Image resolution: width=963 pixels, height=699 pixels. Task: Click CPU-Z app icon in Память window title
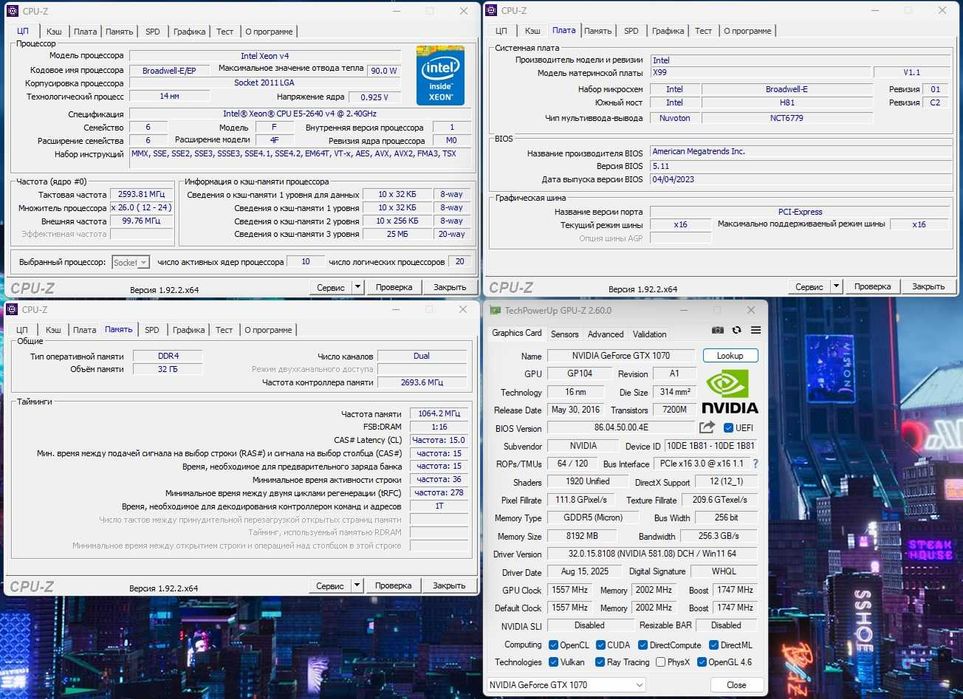(x=12, y=310)
